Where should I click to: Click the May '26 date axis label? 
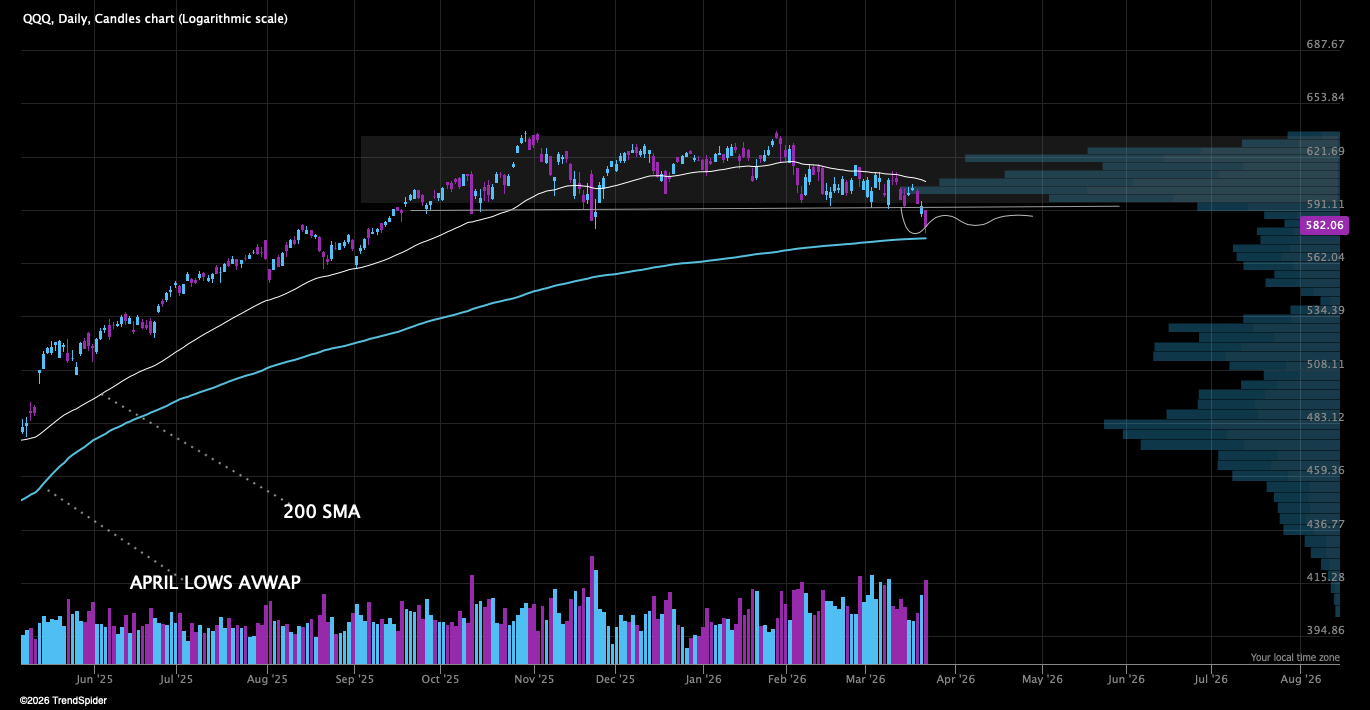coord(1042,679)
